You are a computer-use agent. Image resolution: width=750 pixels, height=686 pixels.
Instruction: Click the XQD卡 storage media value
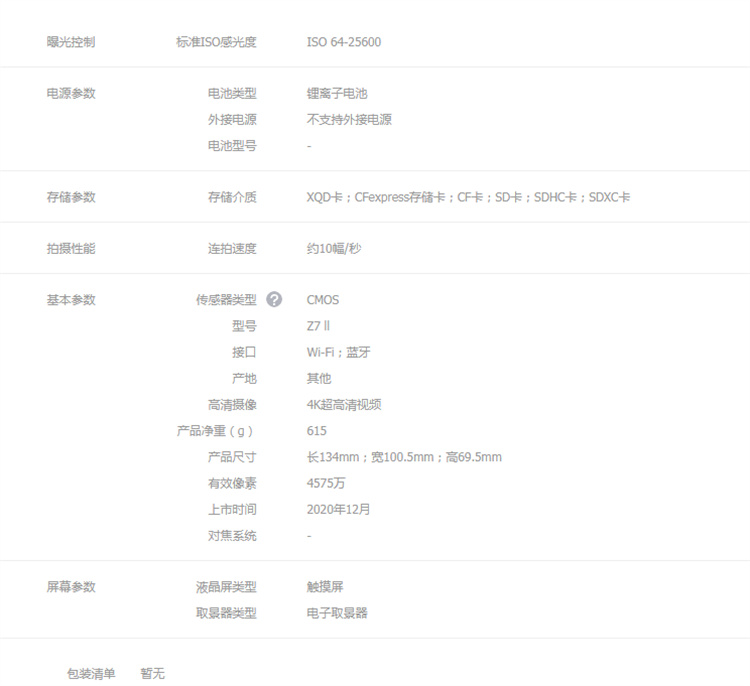tap(328, 197)
